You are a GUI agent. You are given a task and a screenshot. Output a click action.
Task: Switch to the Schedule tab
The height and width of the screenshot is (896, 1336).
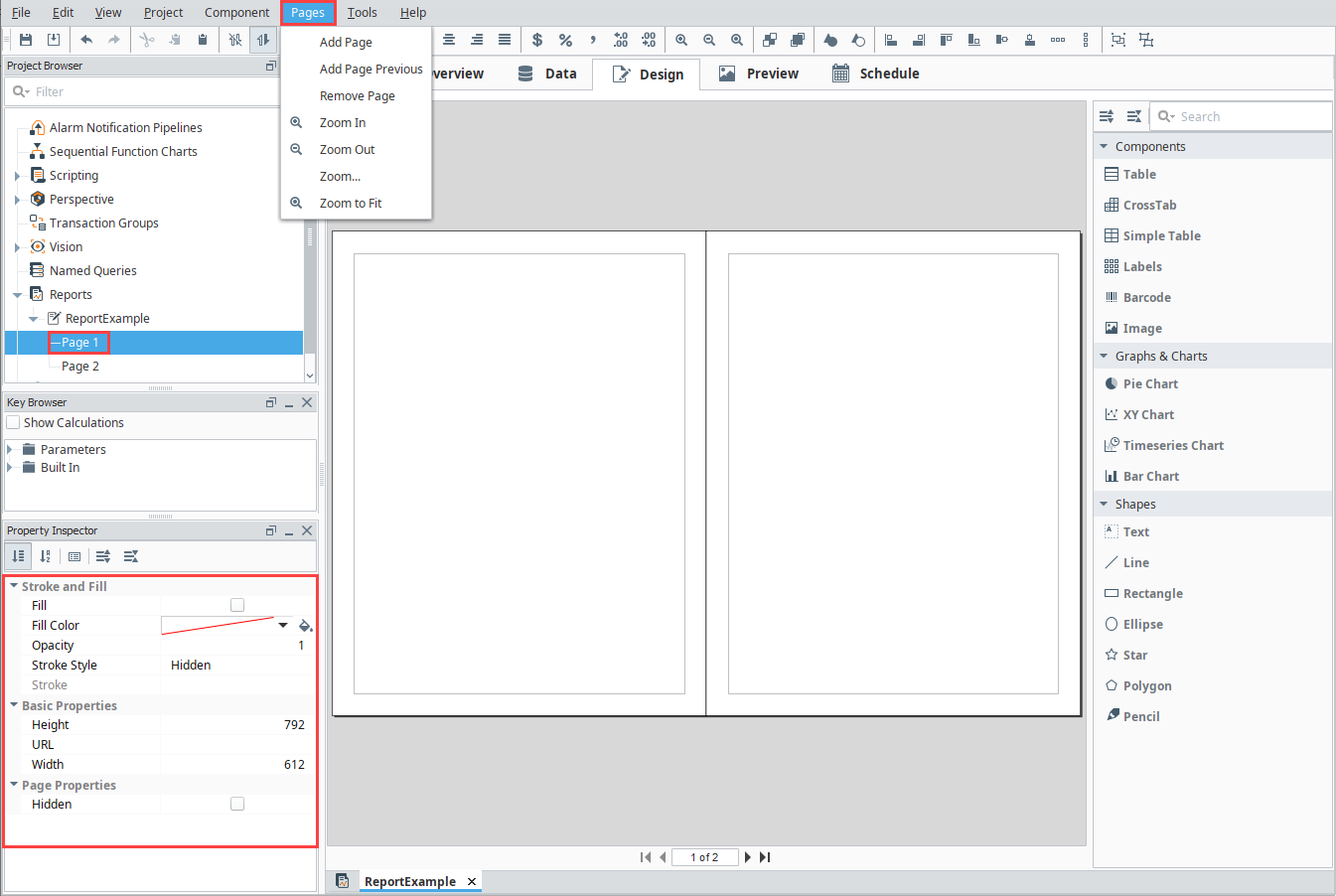click(875, 74)
